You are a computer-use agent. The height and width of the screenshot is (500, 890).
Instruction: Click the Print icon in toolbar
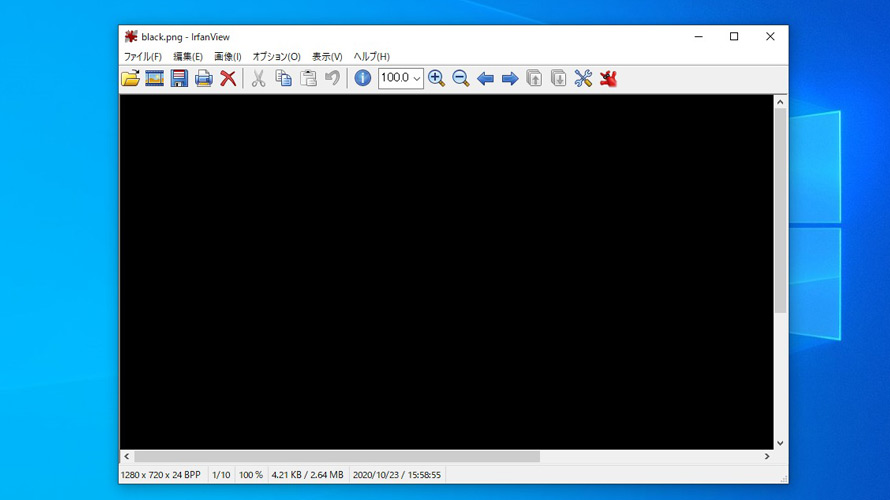point(204,78)
